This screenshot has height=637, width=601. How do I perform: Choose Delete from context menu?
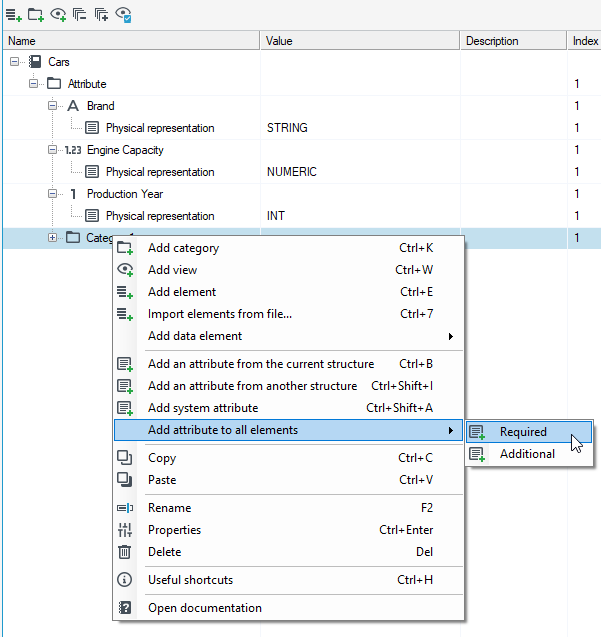(288, 551)
